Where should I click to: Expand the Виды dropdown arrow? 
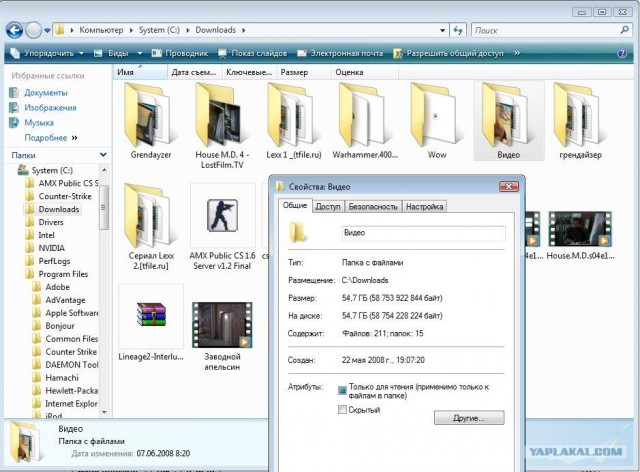[140, 53]
